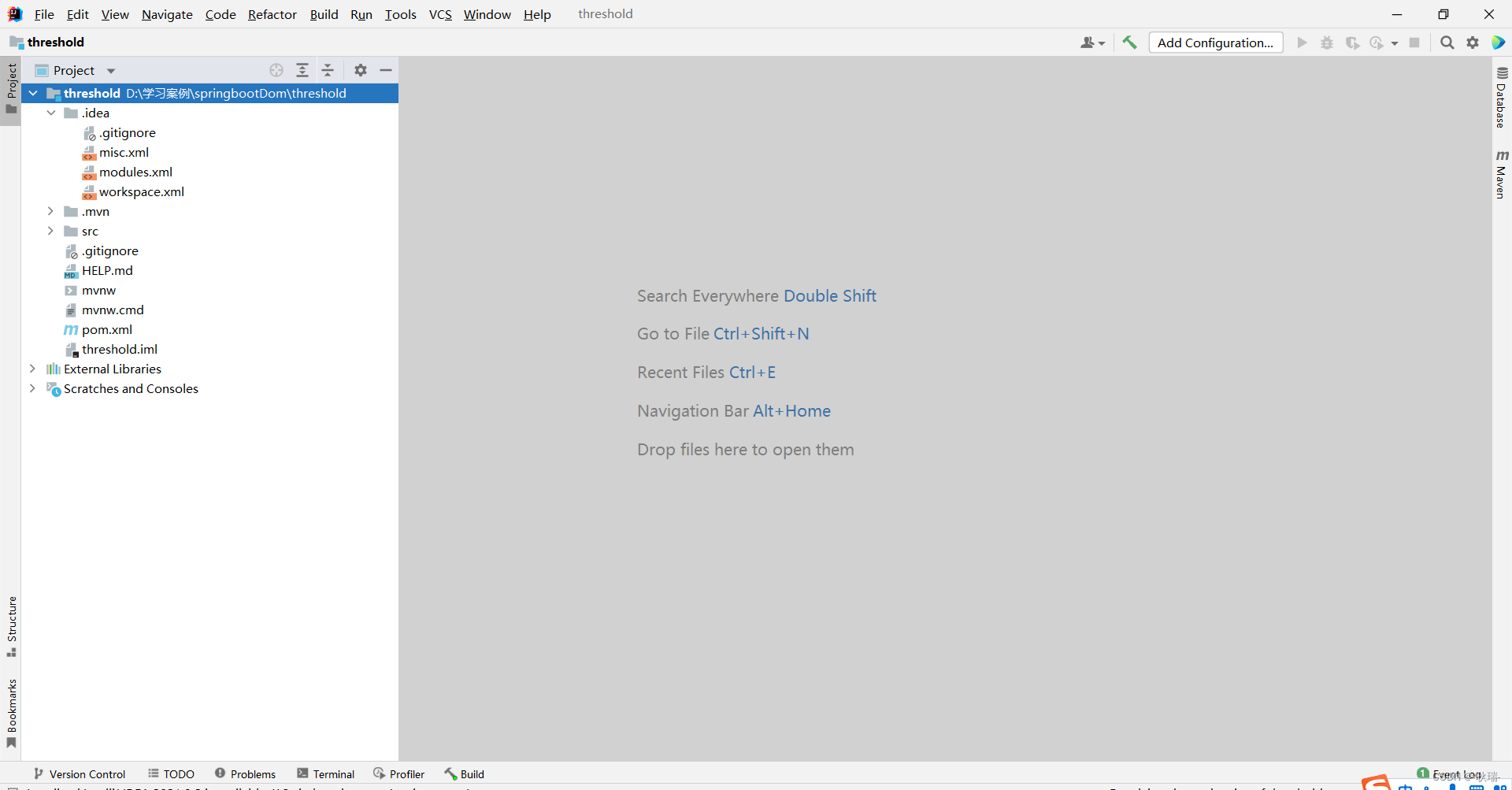Image resolution: width=1512 pixels, height=790 pixels.
Task: Open the Terminal tool window
Action: pos(326,774)
